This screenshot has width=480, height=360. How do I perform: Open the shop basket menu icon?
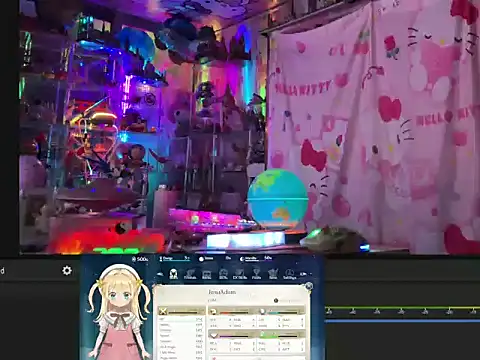(x=273, y=274)
